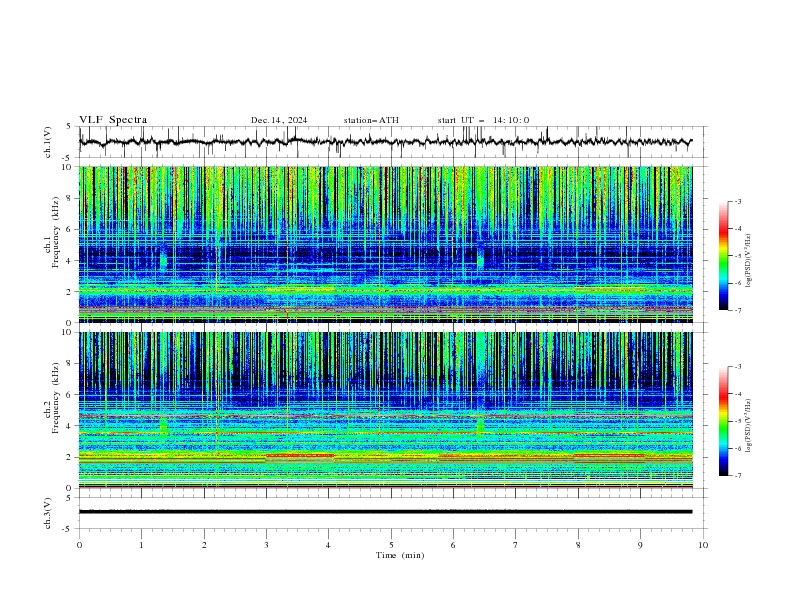Image resolution: width=792 pixels, height=612 pixels.
Task: Click ch.1 spectrogram frequency tick "6"
Action: coord(71,229)
